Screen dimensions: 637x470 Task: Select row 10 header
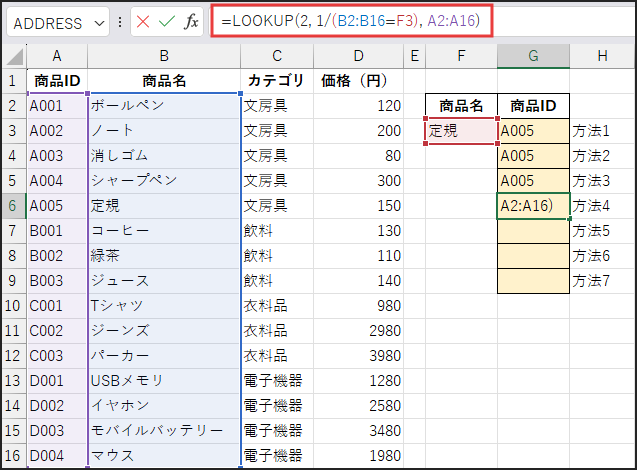12,306
